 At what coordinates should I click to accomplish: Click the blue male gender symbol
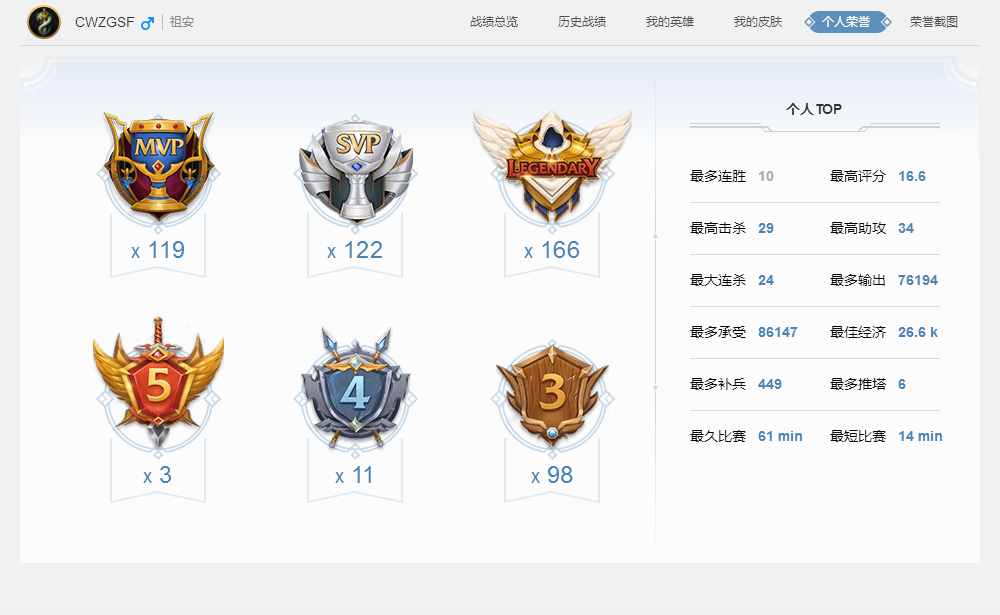[x=147, y=23]
